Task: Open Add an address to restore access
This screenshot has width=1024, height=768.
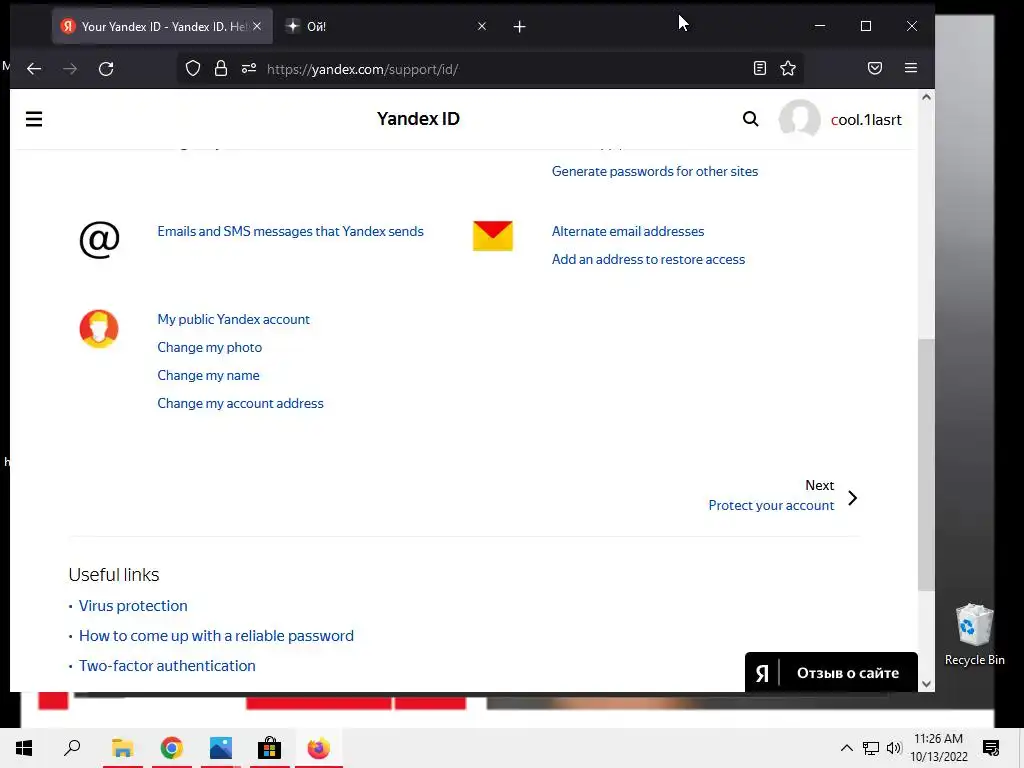Action: point(648,259)
